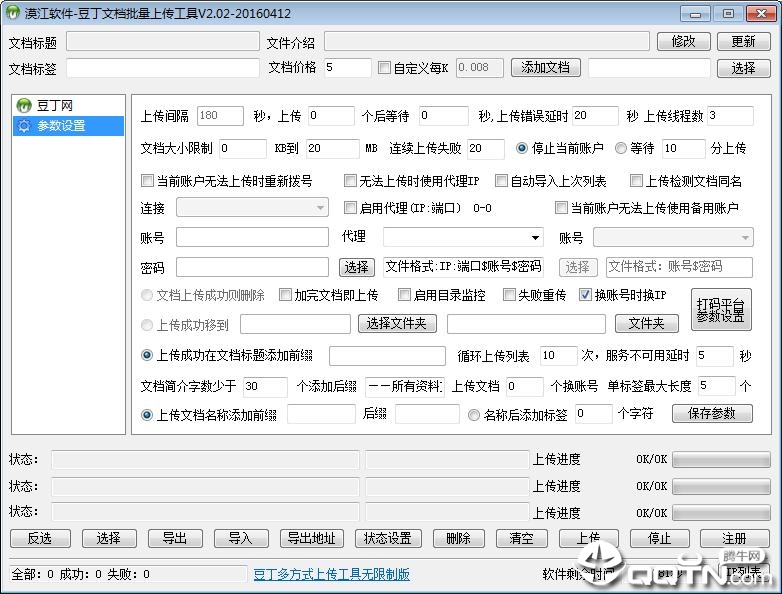Focus the 文档标题 input field
Viewport: 782px width, 594px height.
tap(163, 41)
